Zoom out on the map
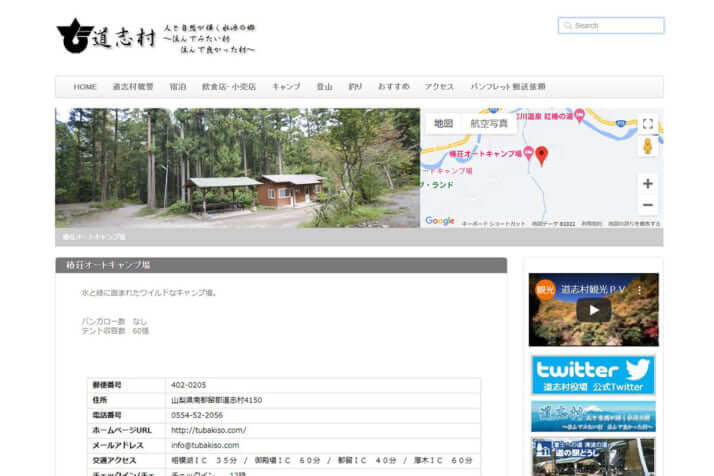 (x=647, y=205)
